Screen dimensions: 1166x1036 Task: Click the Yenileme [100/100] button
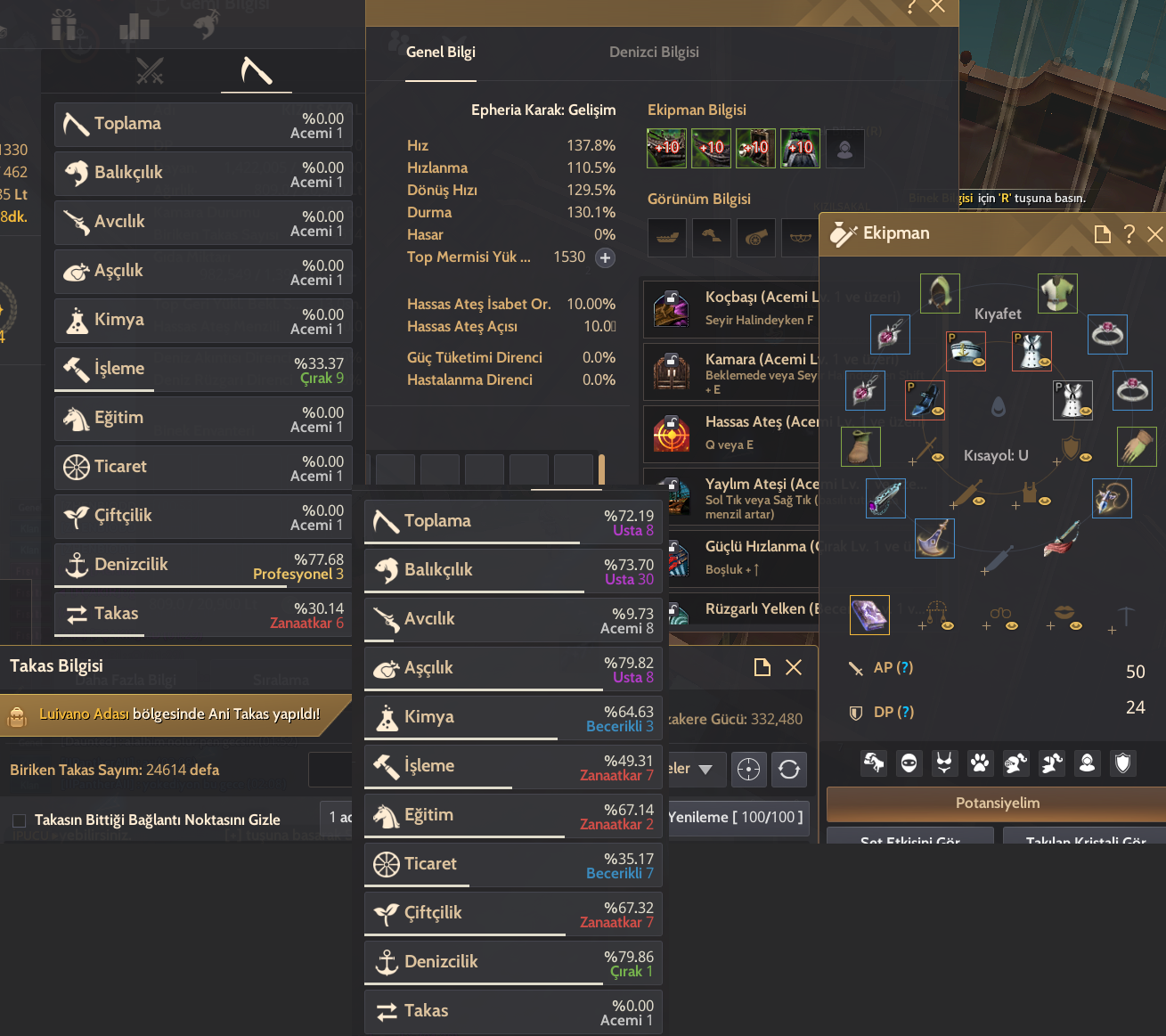(x=737, y=817)
